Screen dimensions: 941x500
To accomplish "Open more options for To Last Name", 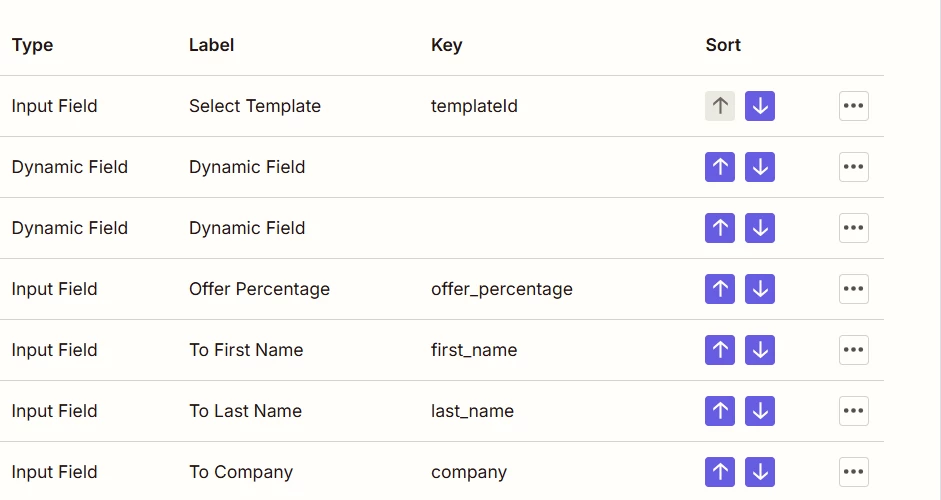I will [x=853, y=411].
